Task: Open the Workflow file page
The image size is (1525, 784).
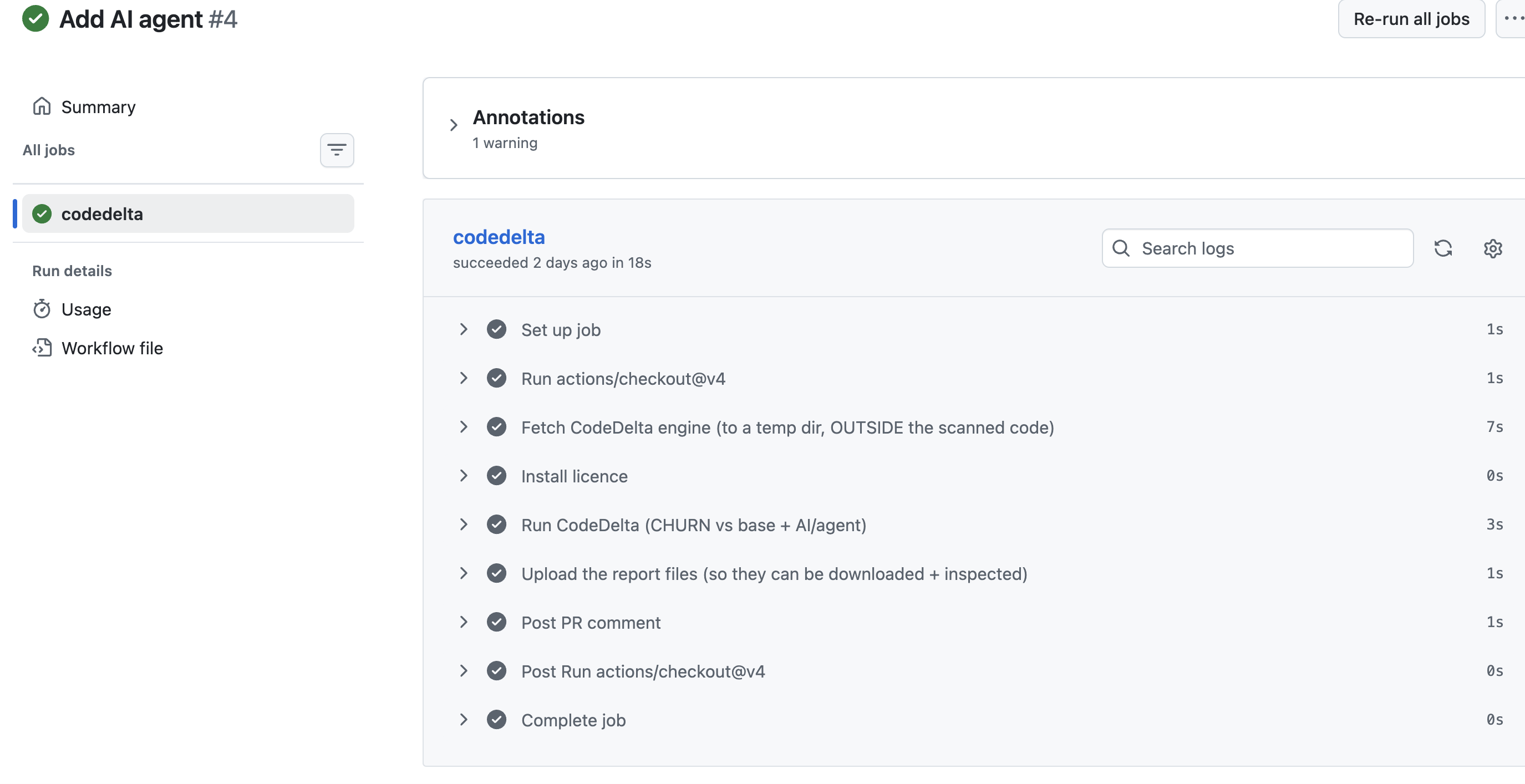Action: point(112,348)
